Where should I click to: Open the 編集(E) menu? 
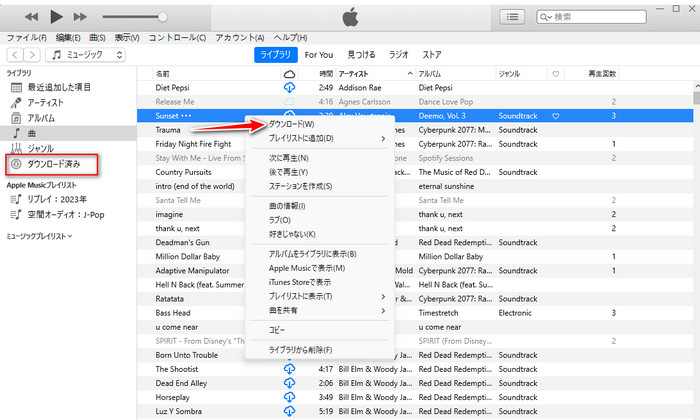coord(68,38)
